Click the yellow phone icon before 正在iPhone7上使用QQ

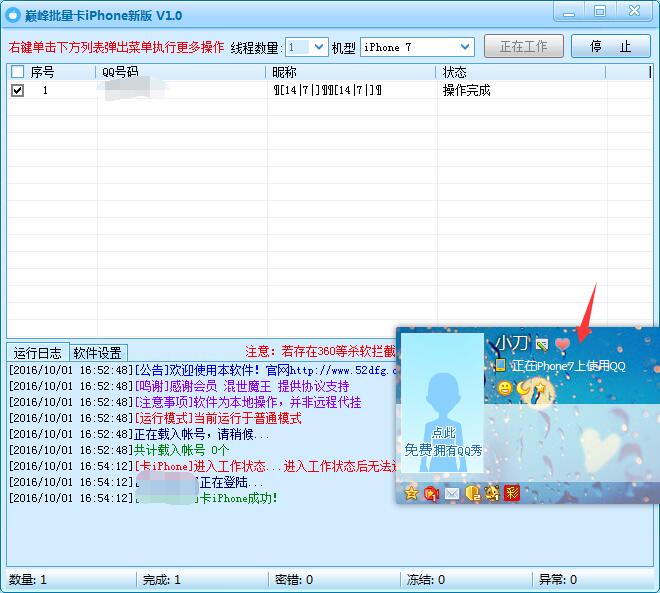point(500,365)
